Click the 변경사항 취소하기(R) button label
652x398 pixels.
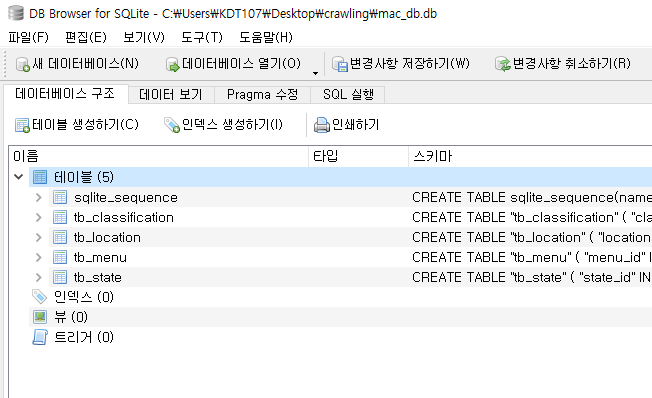[x=572, y=64]
